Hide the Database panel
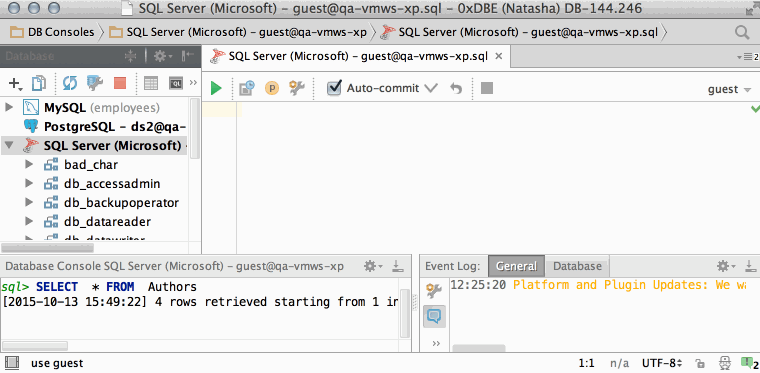The width and height of the screenshot is (760, 373). point(188,56)
